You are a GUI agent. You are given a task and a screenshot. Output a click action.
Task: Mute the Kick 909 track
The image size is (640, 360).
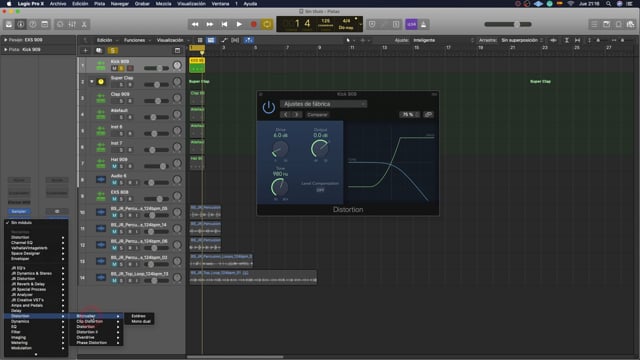[x=114, y=68]
